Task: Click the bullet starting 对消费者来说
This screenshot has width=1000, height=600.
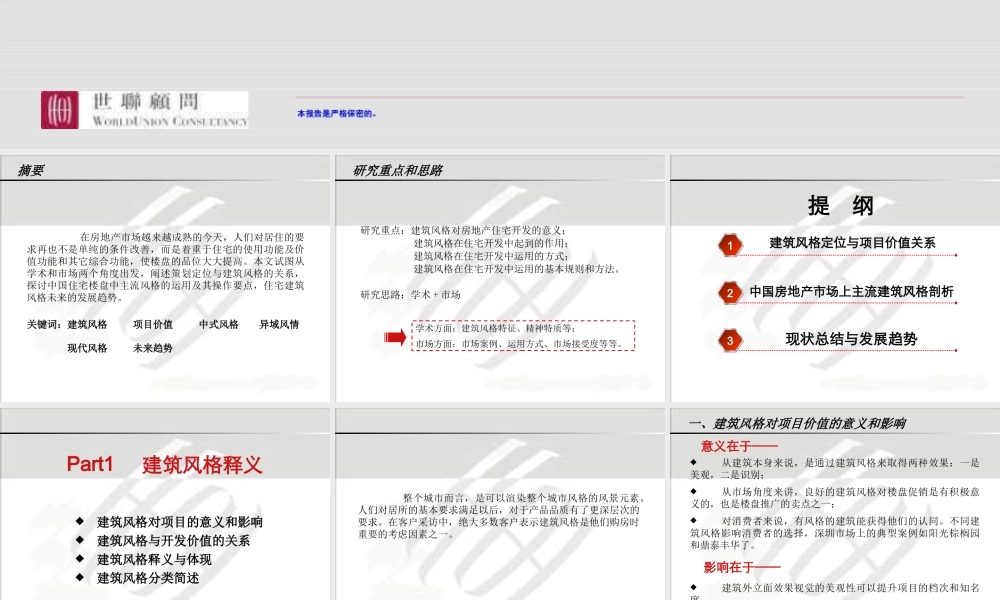Action: (x=835, y=533)
